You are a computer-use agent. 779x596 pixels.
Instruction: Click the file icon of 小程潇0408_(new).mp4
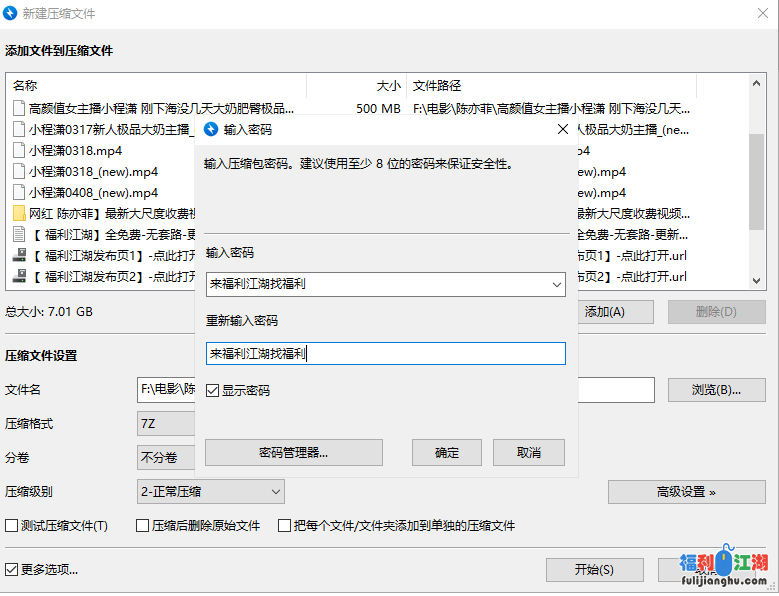pyautogui.click(x=19, y=192)
